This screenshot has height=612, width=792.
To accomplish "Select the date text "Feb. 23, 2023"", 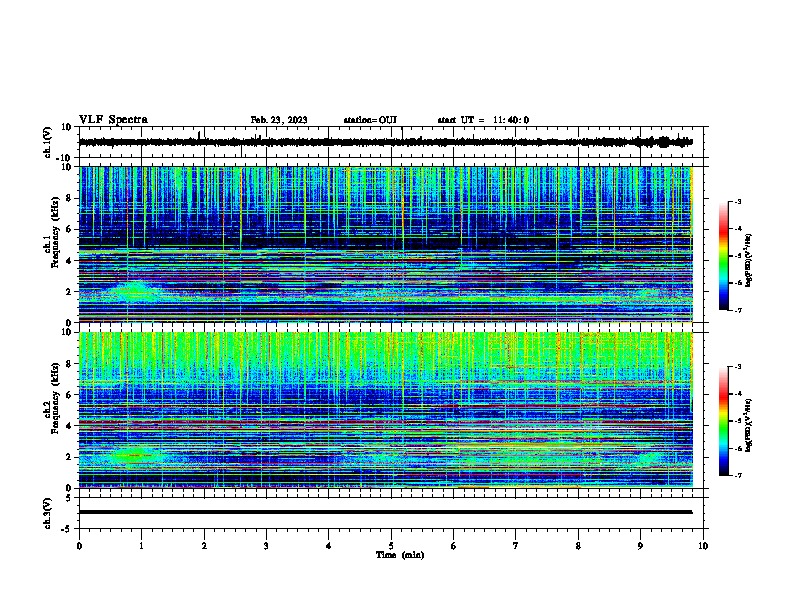I will point(279,120).
